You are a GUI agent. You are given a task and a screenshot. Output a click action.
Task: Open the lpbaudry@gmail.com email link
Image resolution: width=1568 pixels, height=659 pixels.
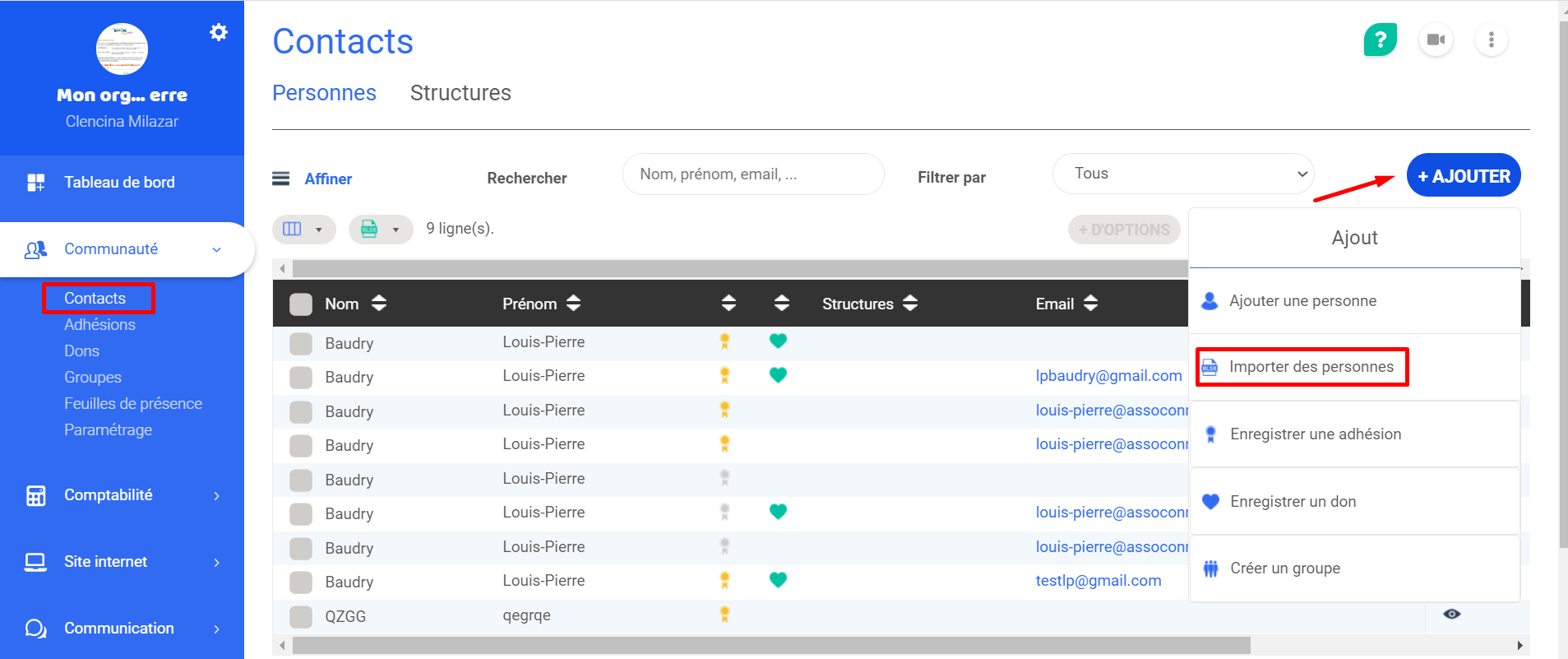(x=1108, y=376)
